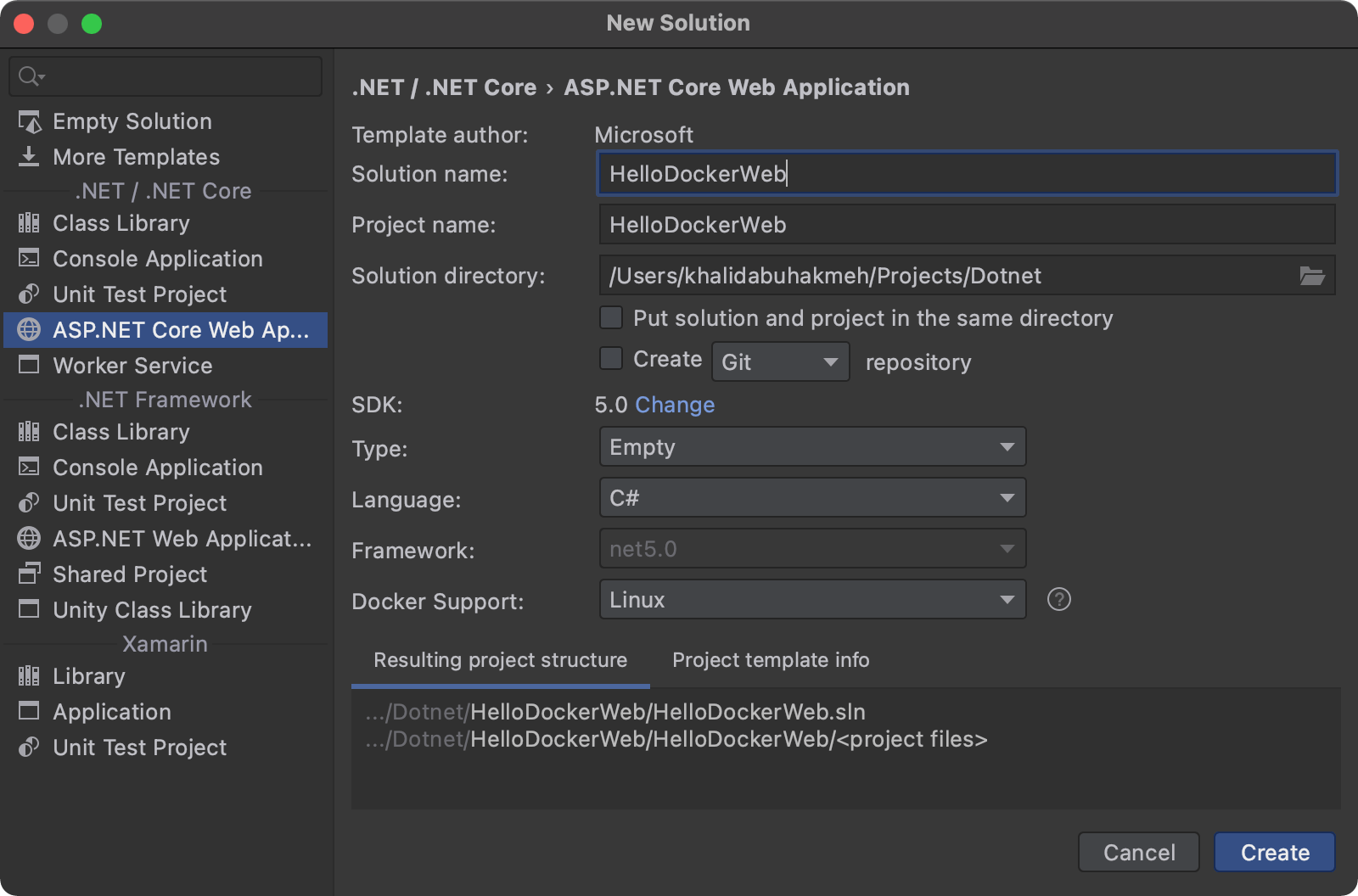The height and width of the screenshot is (896, 1358).
Task: Click the Docker Support help question icon
Action: pos(1058,600)
